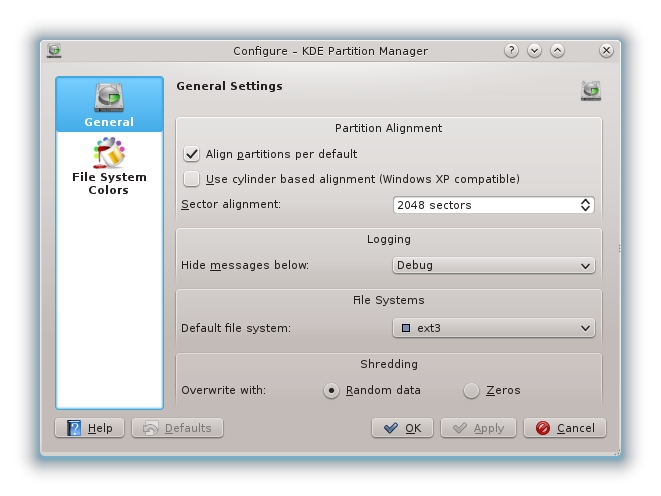Click the partition manager icon in header
This screenshot has width=661, height=496.
click(590, 91)
